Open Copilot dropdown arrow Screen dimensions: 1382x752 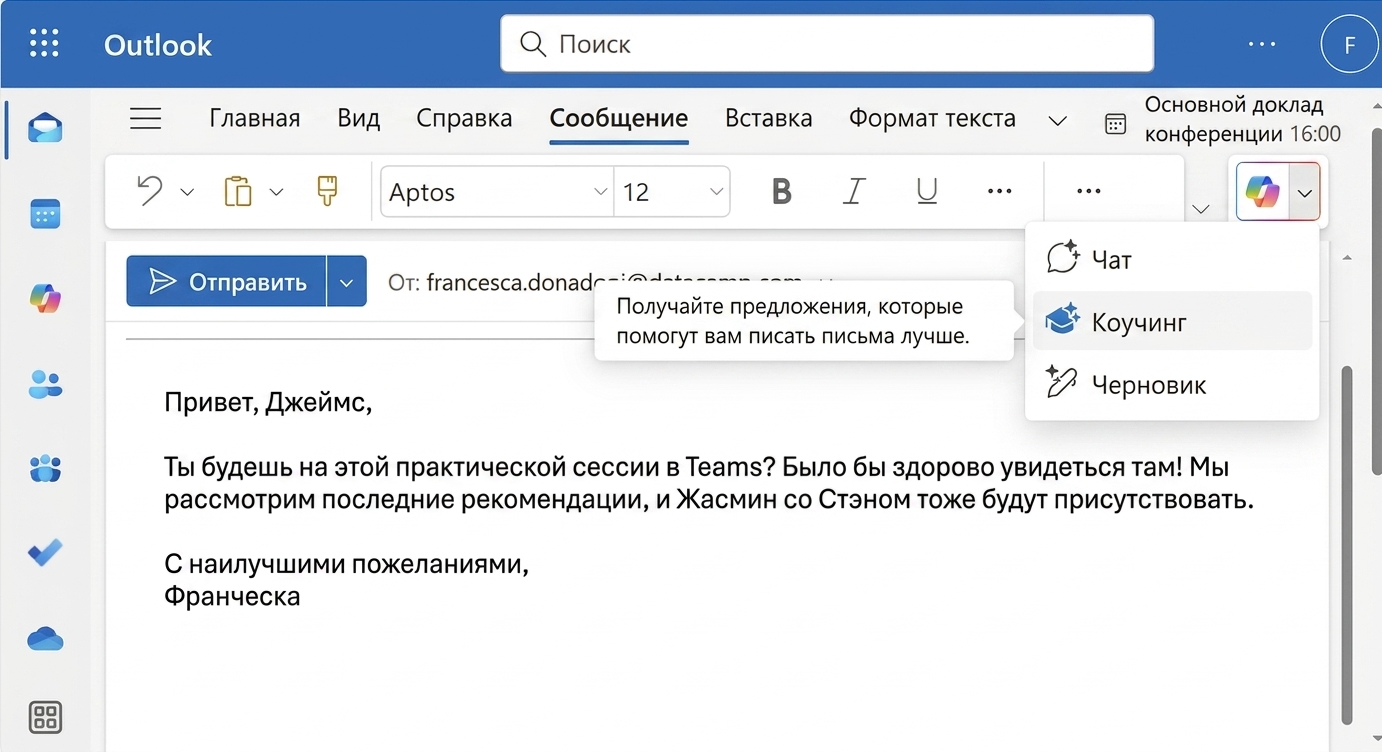click(1305, 191)
